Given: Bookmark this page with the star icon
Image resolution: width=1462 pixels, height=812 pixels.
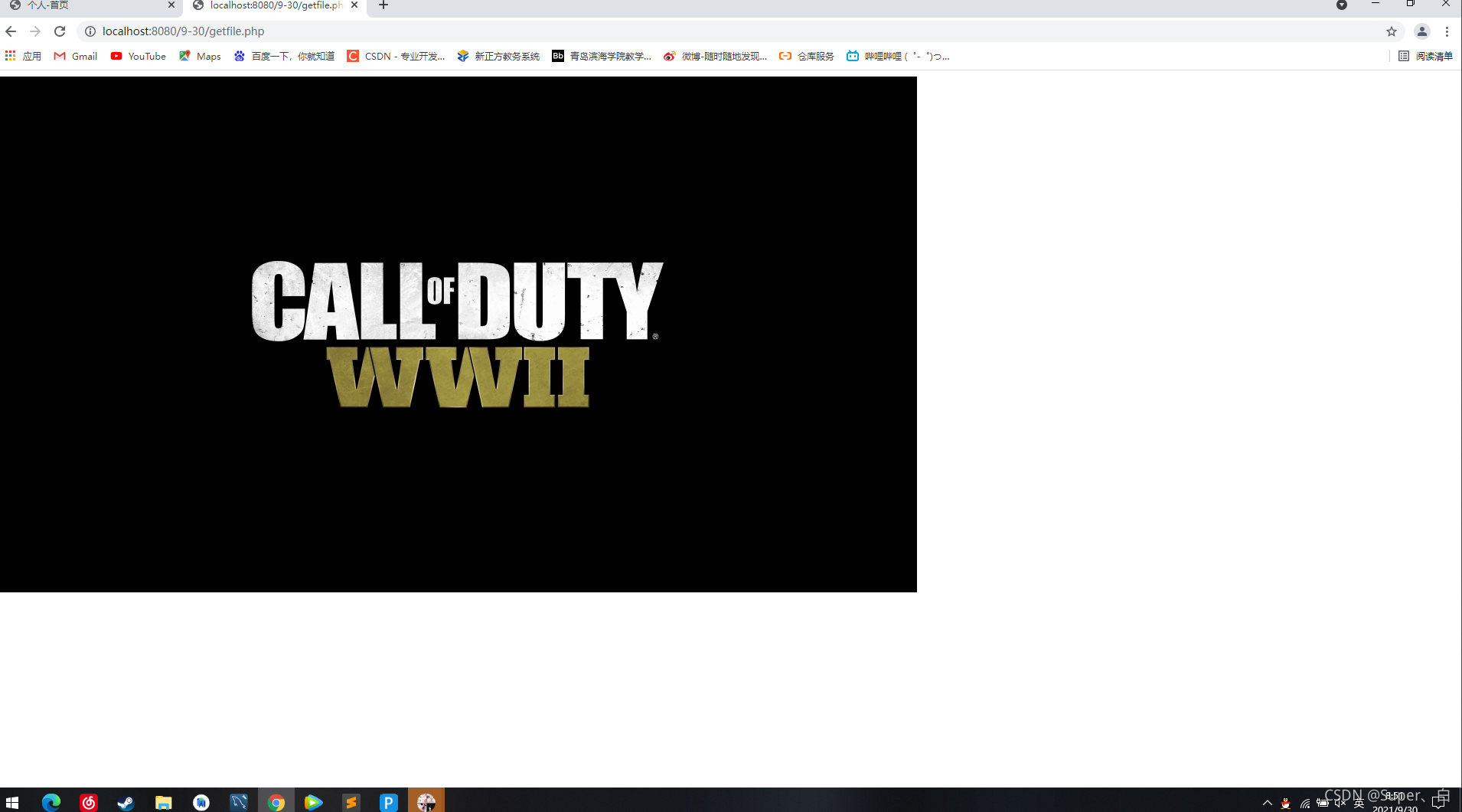Looking at the screenshot, I should coord(1391,31).
